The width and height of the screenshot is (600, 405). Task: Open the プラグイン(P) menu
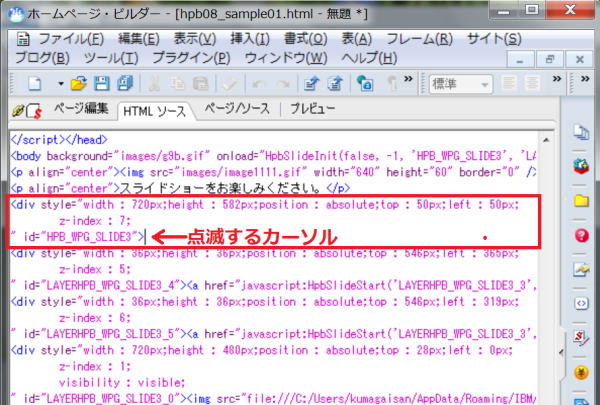coord(191,58)
